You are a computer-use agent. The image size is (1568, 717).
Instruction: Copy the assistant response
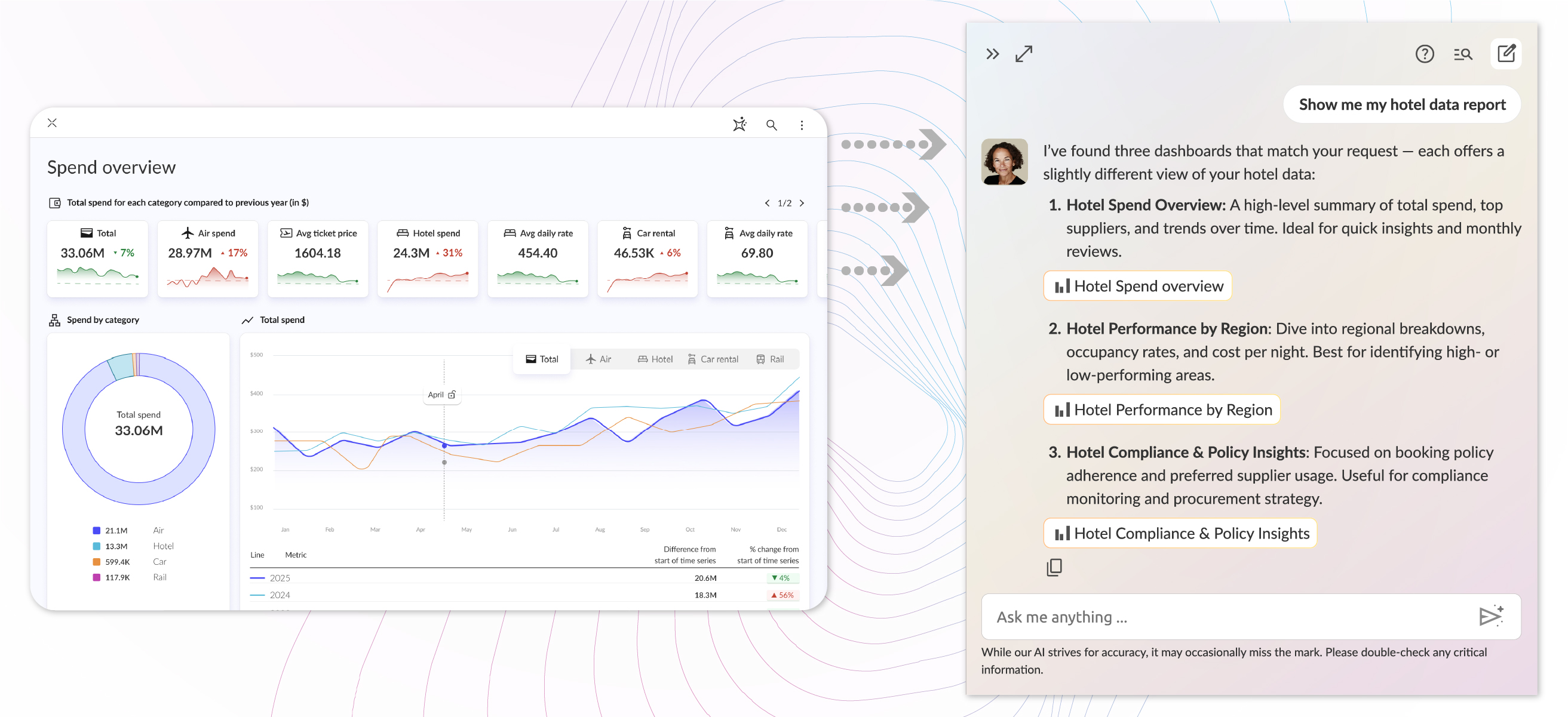[x=1054, y=567]
